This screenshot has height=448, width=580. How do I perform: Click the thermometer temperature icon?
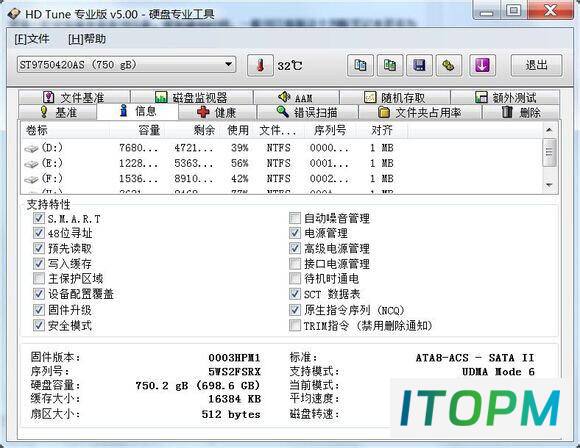[x=260, y=65]
